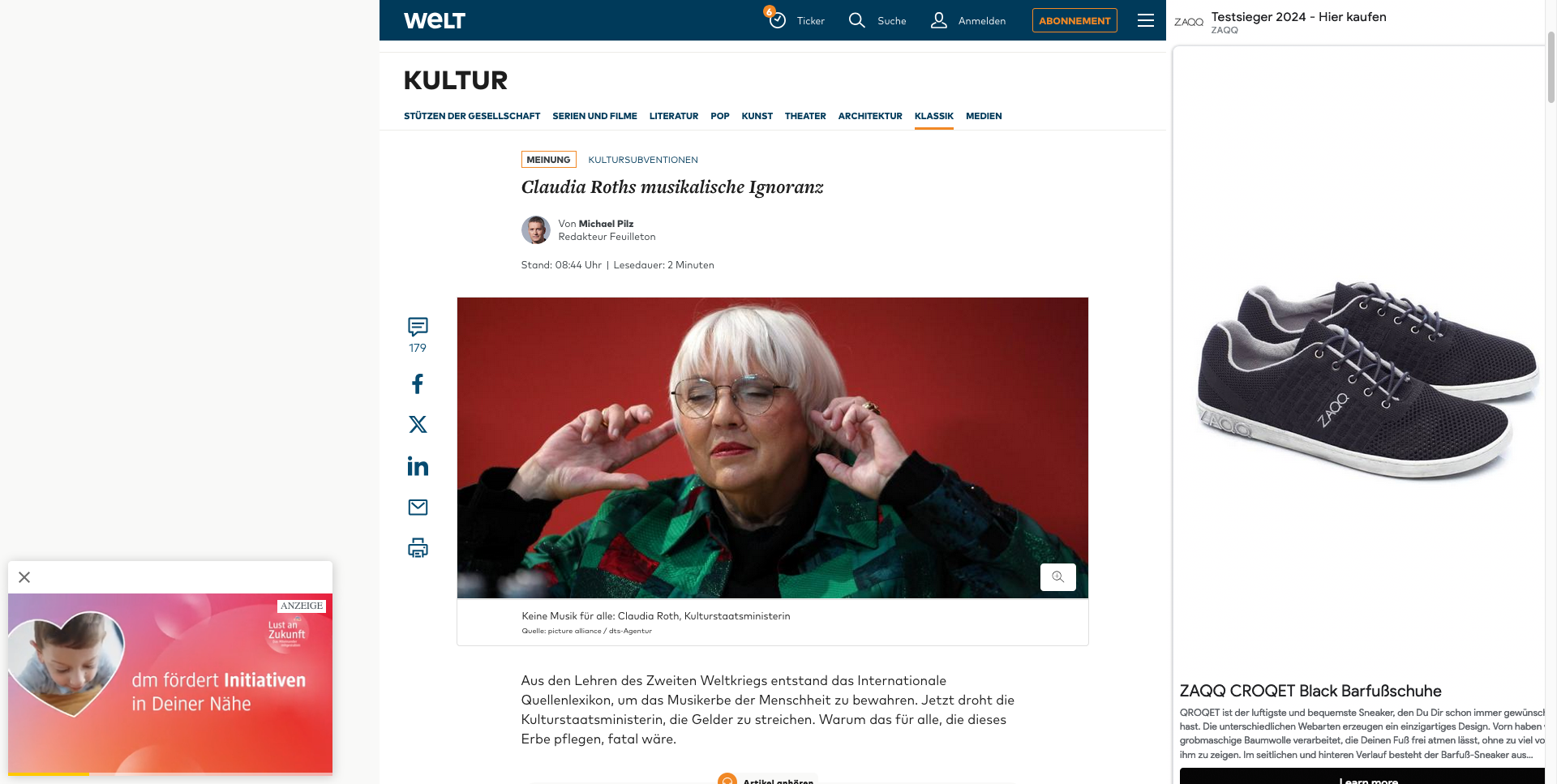The image size is (1557, 784).
Task: Enlarge the photo with magnifier icon
Action: 1057,577
